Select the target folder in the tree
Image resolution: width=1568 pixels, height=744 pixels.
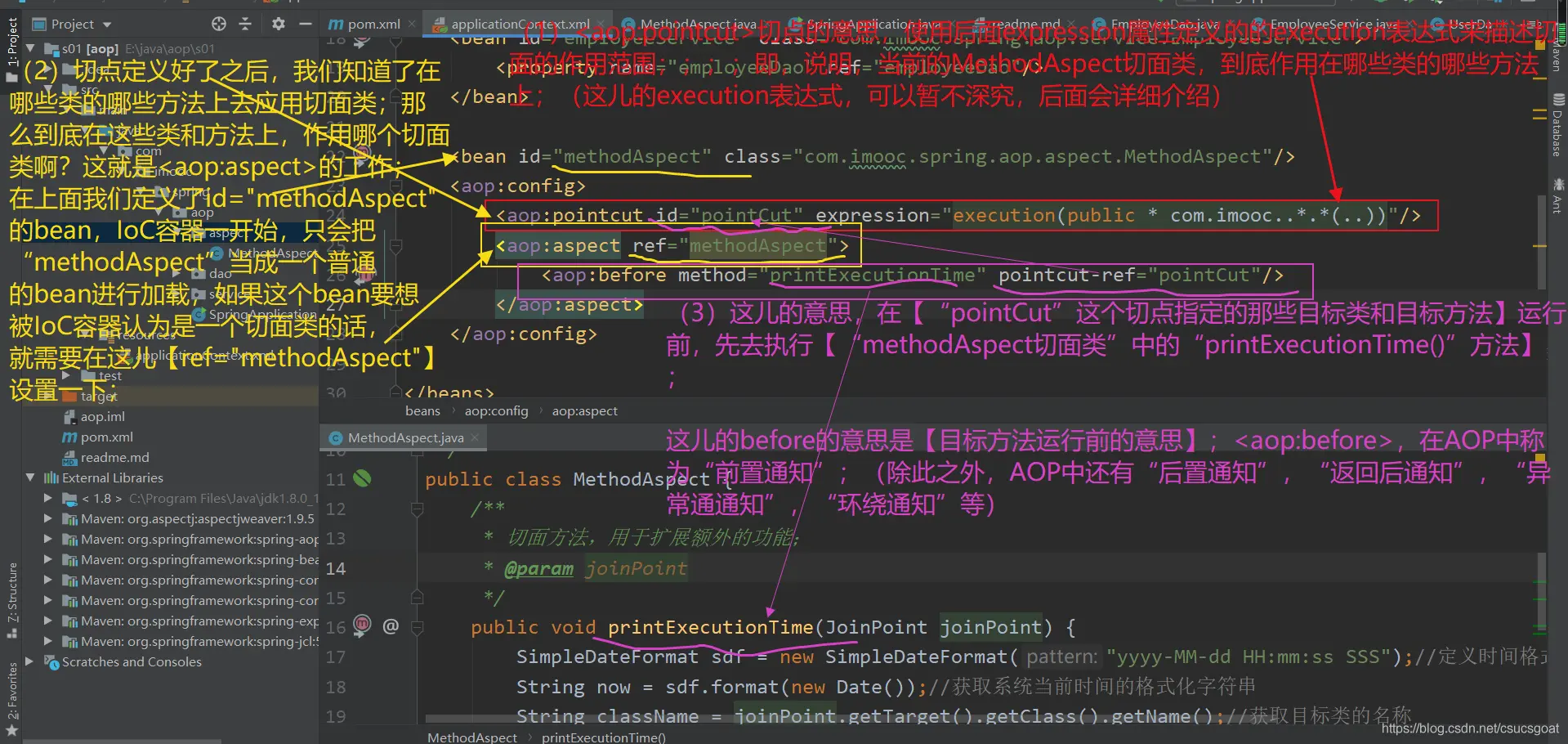[99, 397]
